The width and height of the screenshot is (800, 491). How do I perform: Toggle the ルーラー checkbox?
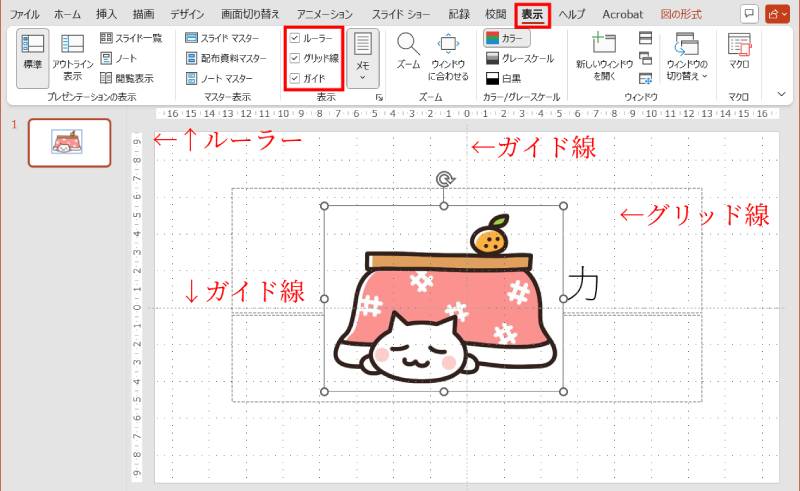pyautogui.click(x=295, y=38)
